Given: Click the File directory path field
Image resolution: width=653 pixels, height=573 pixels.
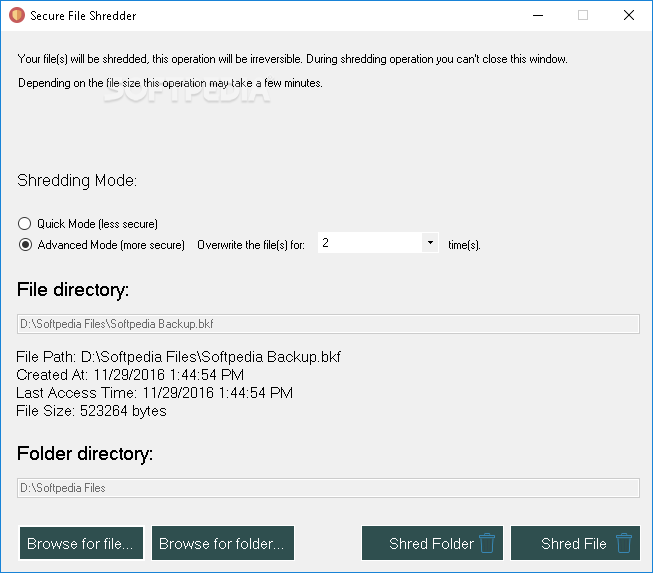Looking at the screenshot, I should point(328,324).
